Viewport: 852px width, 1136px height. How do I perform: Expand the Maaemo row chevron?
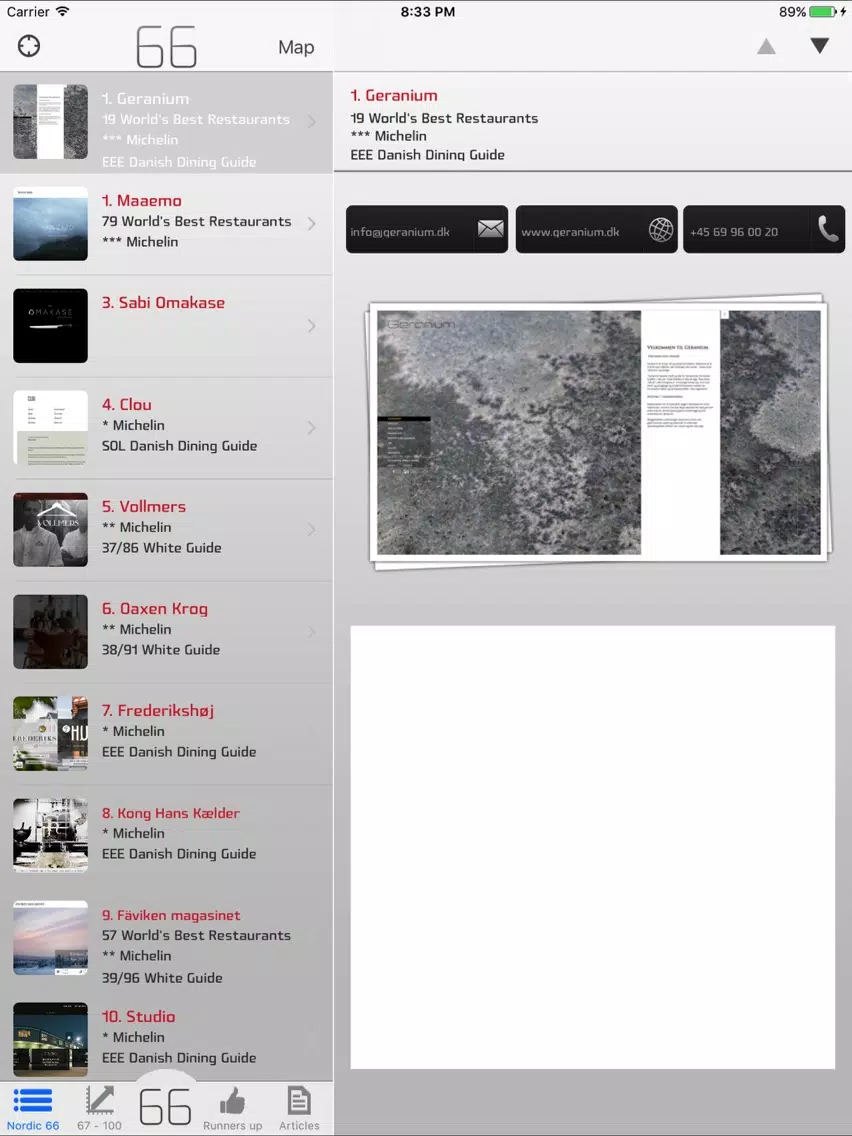[312, 224]
